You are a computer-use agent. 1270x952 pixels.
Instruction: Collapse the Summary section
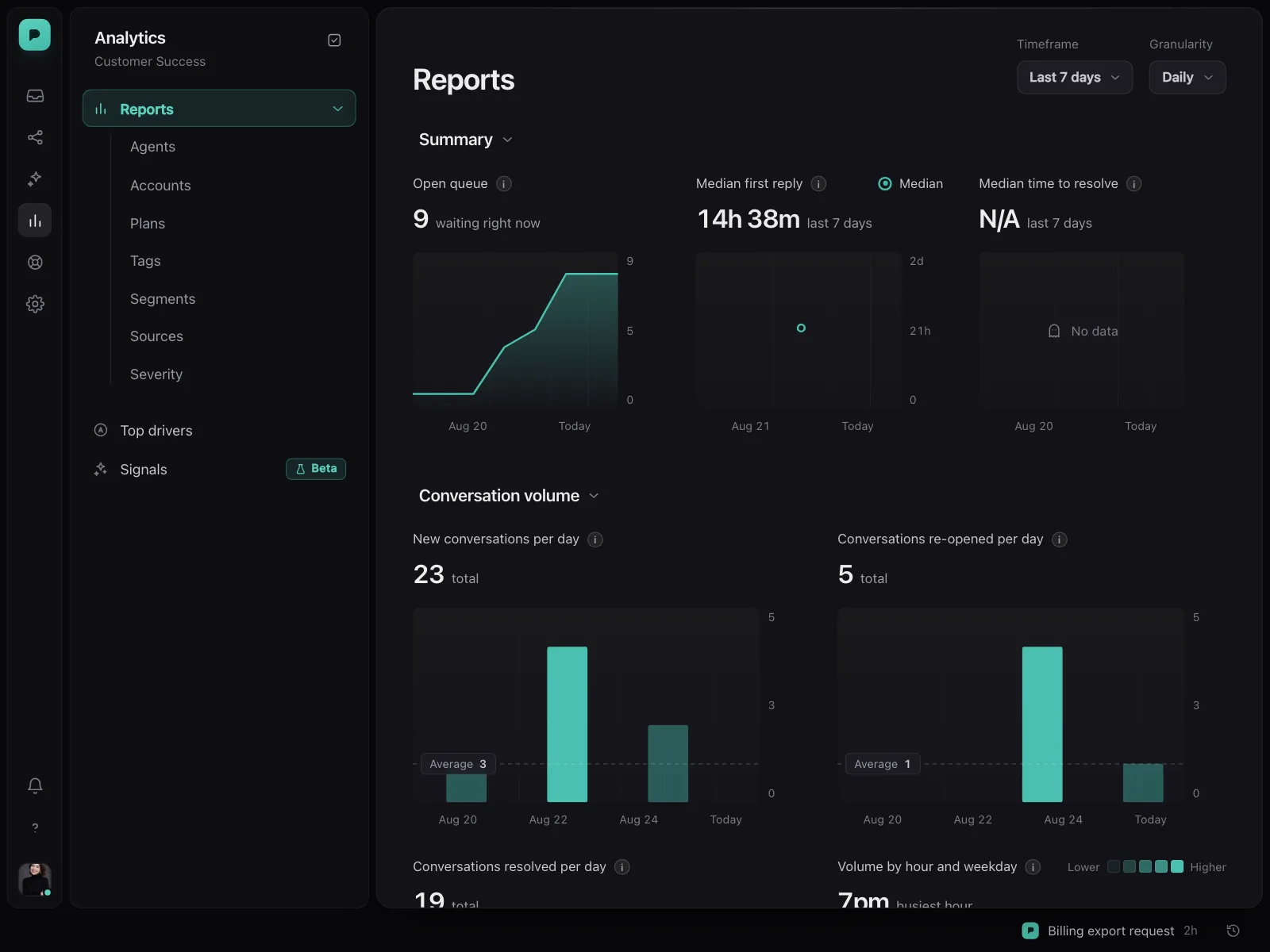[x=466, y=140]
